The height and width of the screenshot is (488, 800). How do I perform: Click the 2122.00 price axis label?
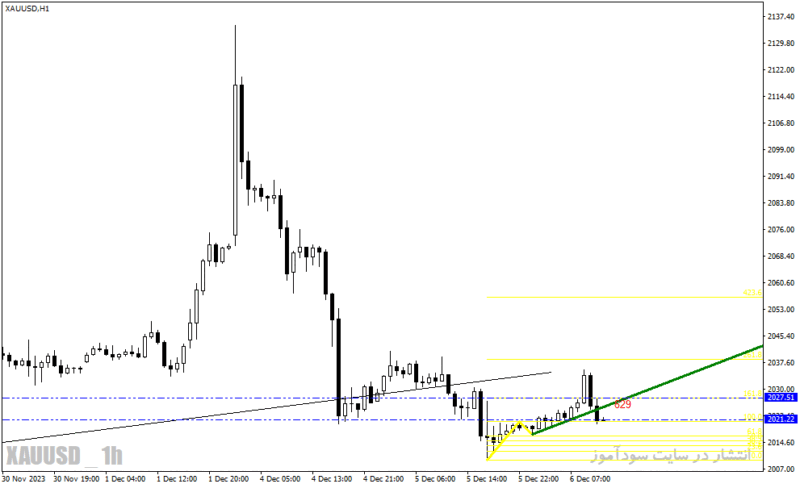pos(781,69)
